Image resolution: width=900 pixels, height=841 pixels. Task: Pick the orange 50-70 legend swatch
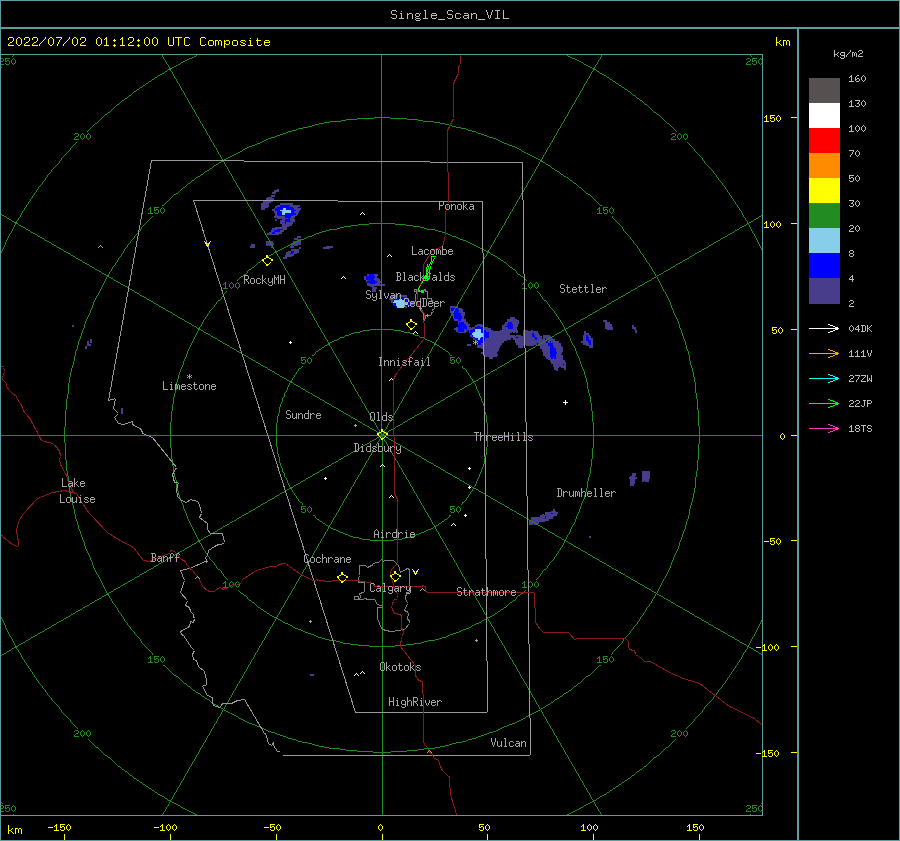pyautogui.click(x=824, y=166)
